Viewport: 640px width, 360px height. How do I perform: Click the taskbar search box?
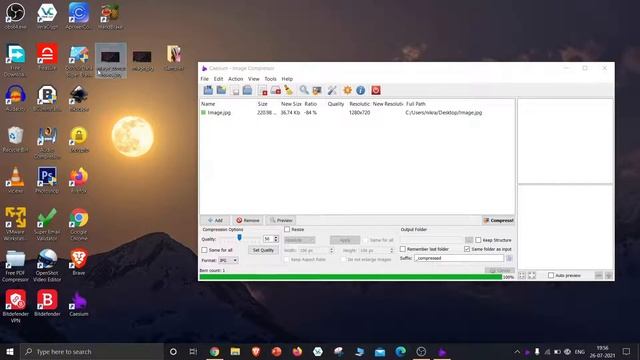click(x=92, y=351)
